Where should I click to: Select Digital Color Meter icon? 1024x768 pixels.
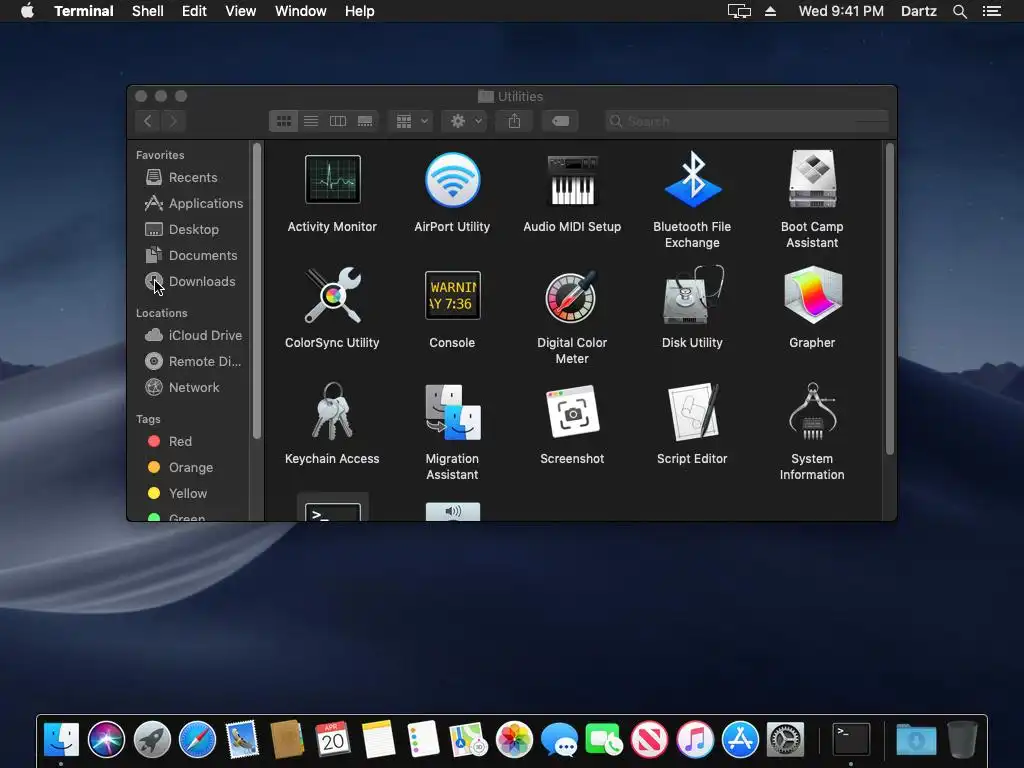(x=571, y=296)
